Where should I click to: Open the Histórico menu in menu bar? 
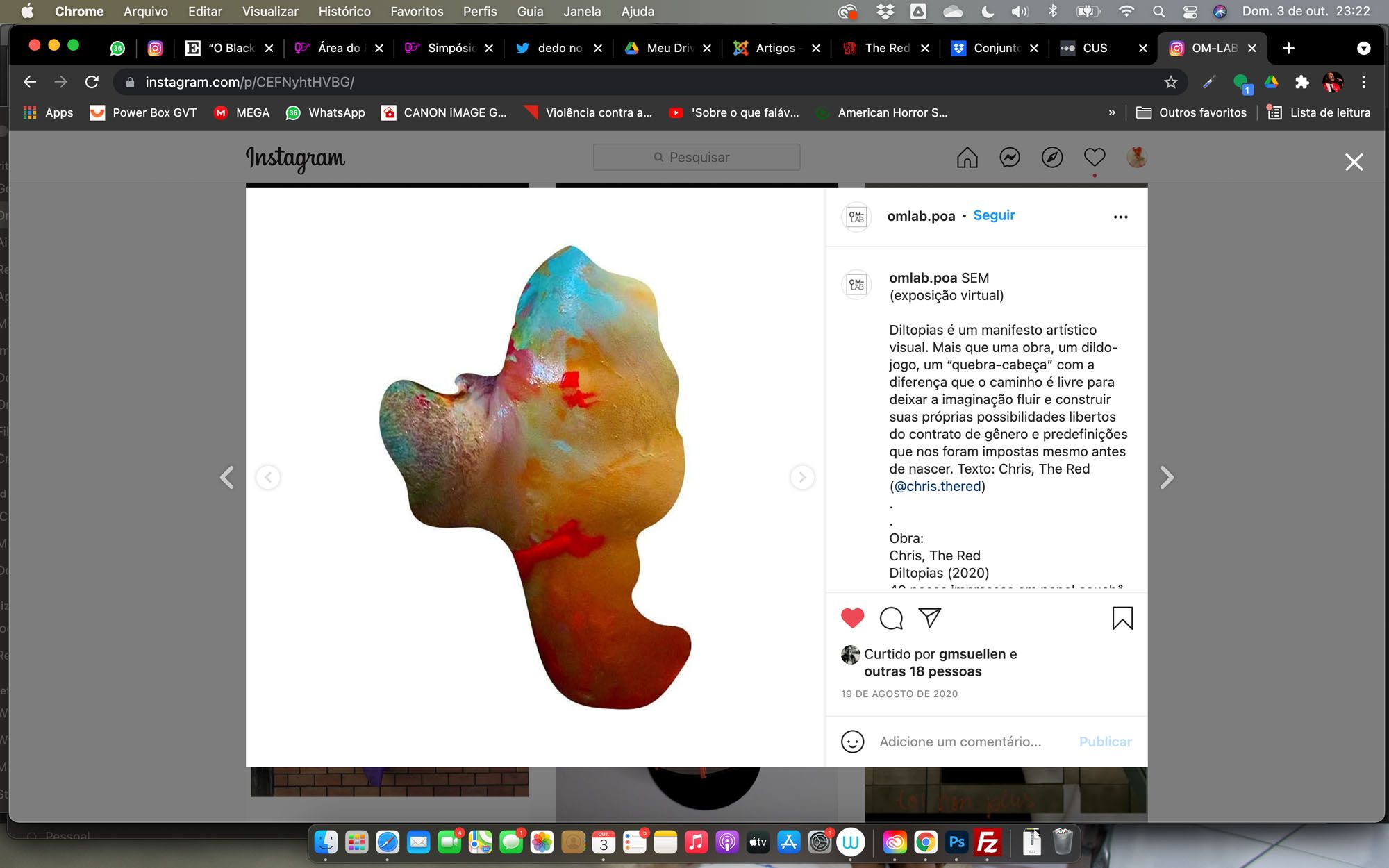pos(344,11)
